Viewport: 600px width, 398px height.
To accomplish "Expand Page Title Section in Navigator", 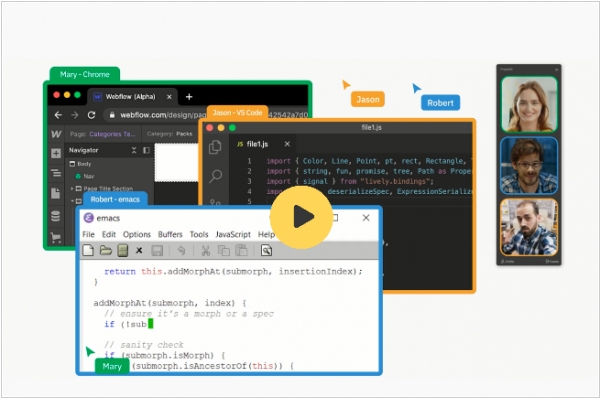I will 72,188.
